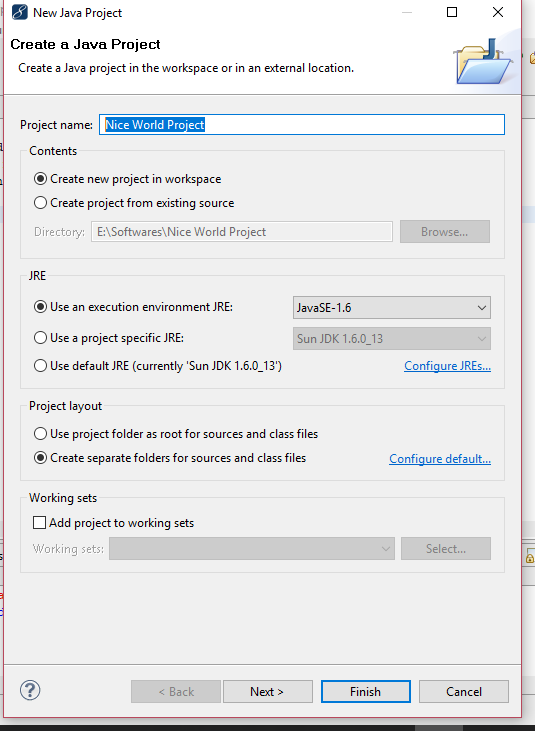Close the New Java Project dialog
Screen dimensions: 535x731
tap(498, 12)
